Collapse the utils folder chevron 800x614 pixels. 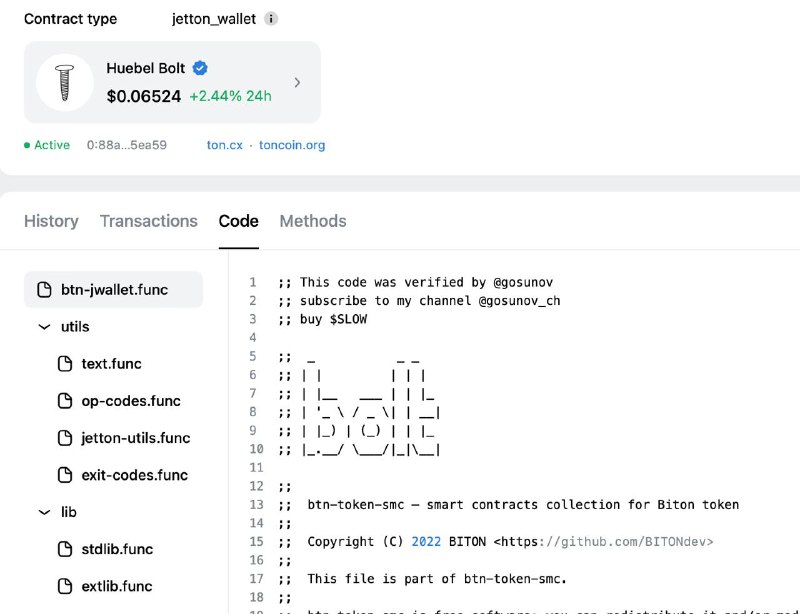coord(44,327)
